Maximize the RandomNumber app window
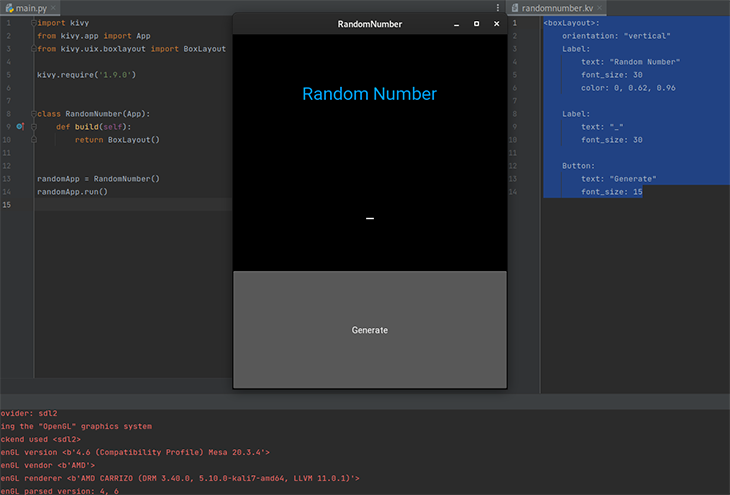 tap(476, 24)
